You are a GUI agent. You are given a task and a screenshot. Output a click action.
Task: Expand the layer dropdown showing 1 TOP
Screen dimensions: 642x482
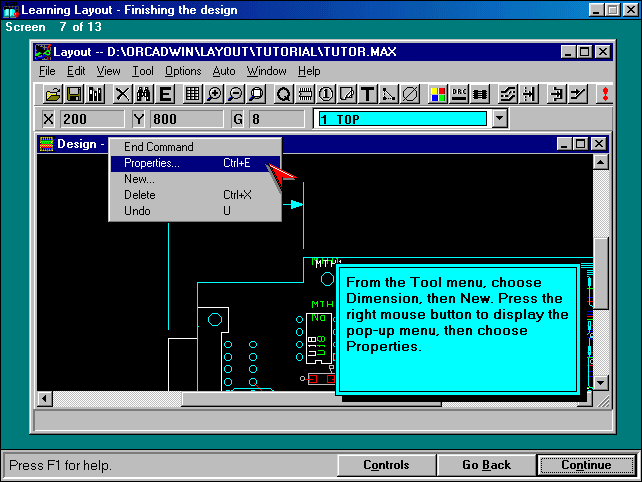500,119
